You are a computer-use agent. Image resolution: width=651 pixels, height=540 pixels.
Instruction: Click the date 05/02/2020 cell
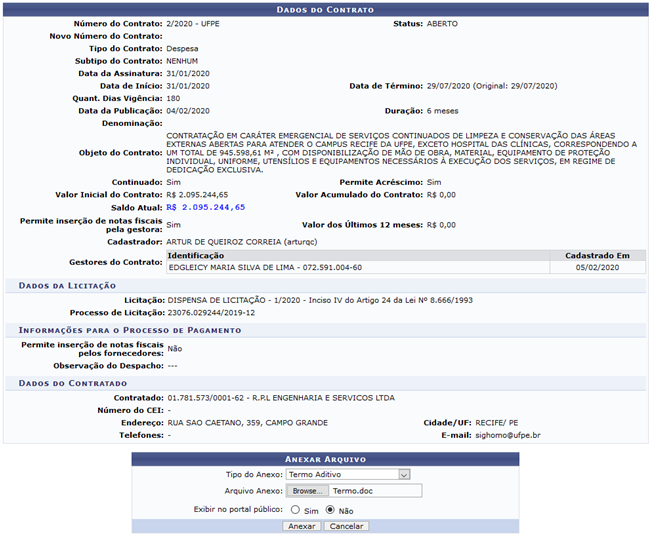(x=597, y=268)
